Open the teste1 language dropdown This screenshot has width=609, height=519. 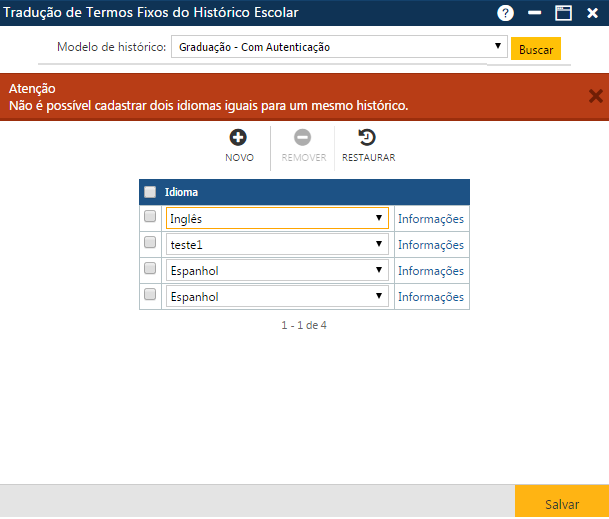(277, 244)
